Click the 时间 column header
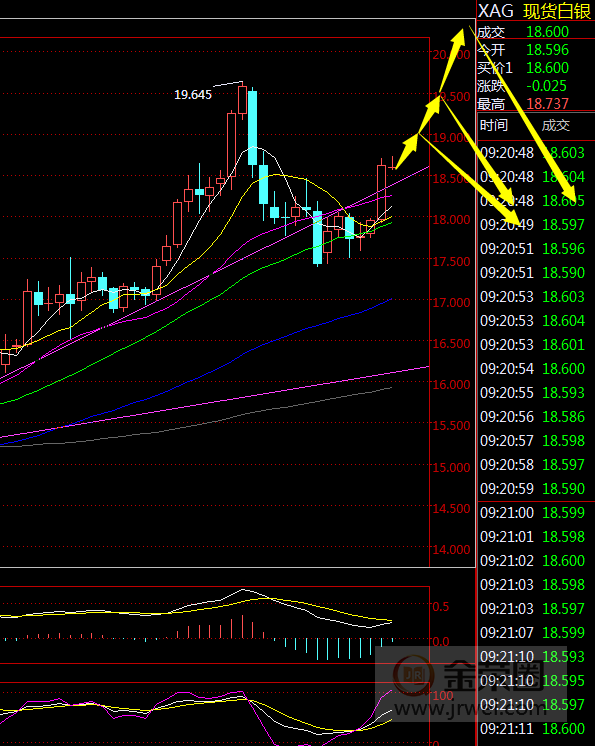The image size is (595, 746). [x=494, y=125]
